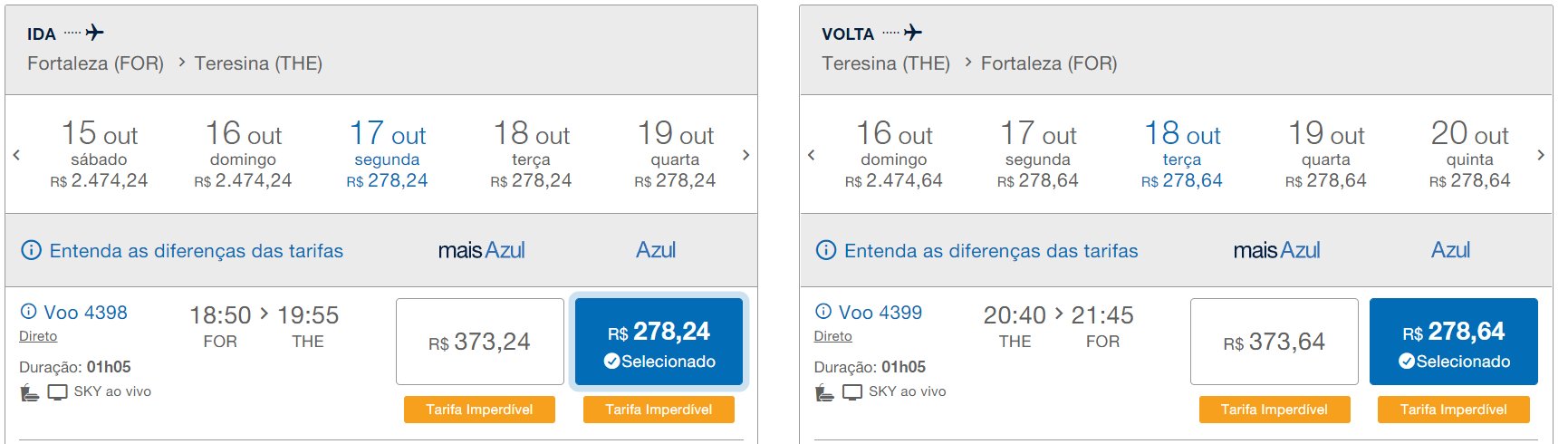Screen dimensions: 1568x444
Task: Click SKY ao vivo TV icon for flight 4398
Action: [58, 392]
